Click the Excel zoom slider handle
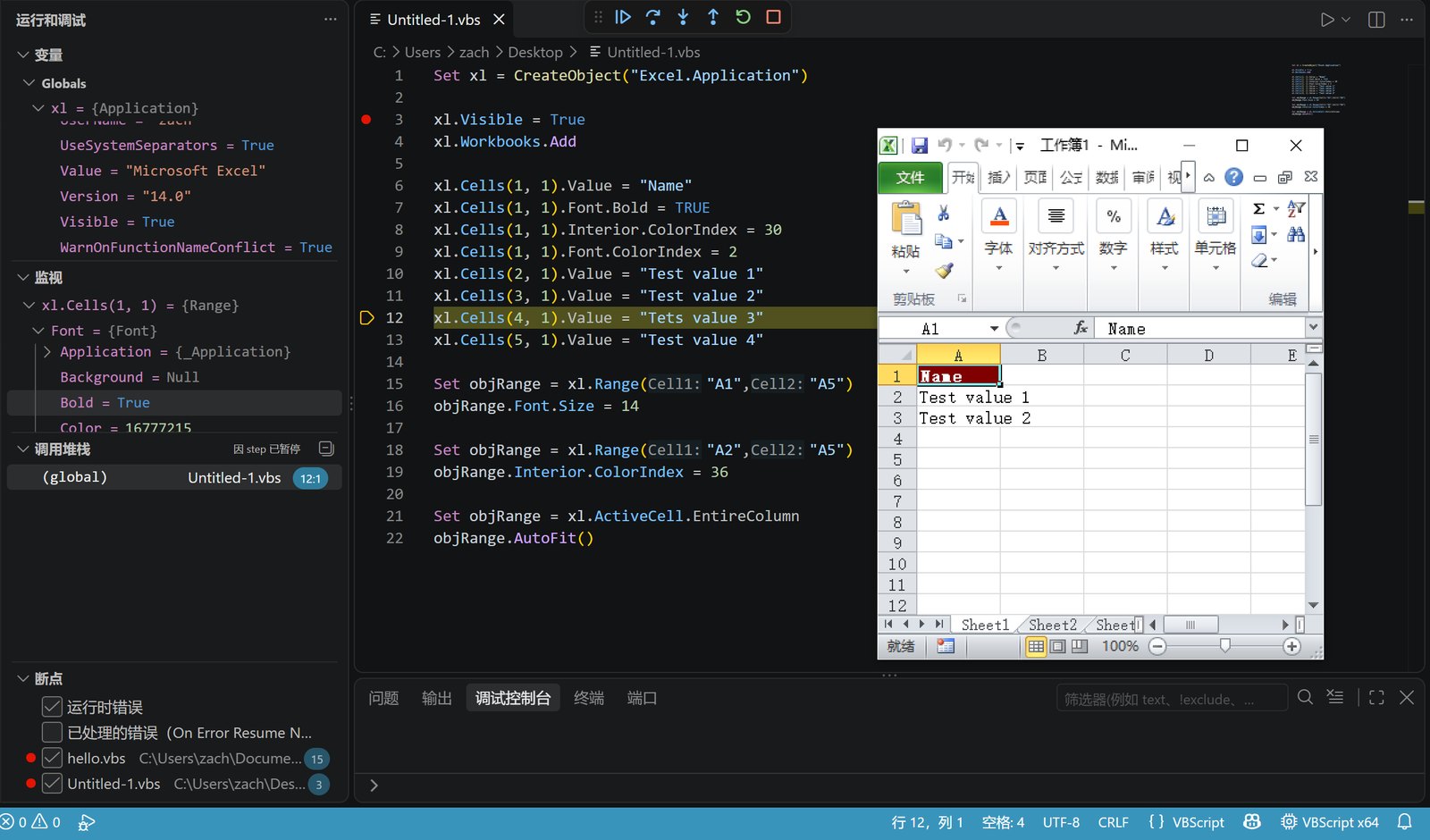 [x=1225, y=646]
